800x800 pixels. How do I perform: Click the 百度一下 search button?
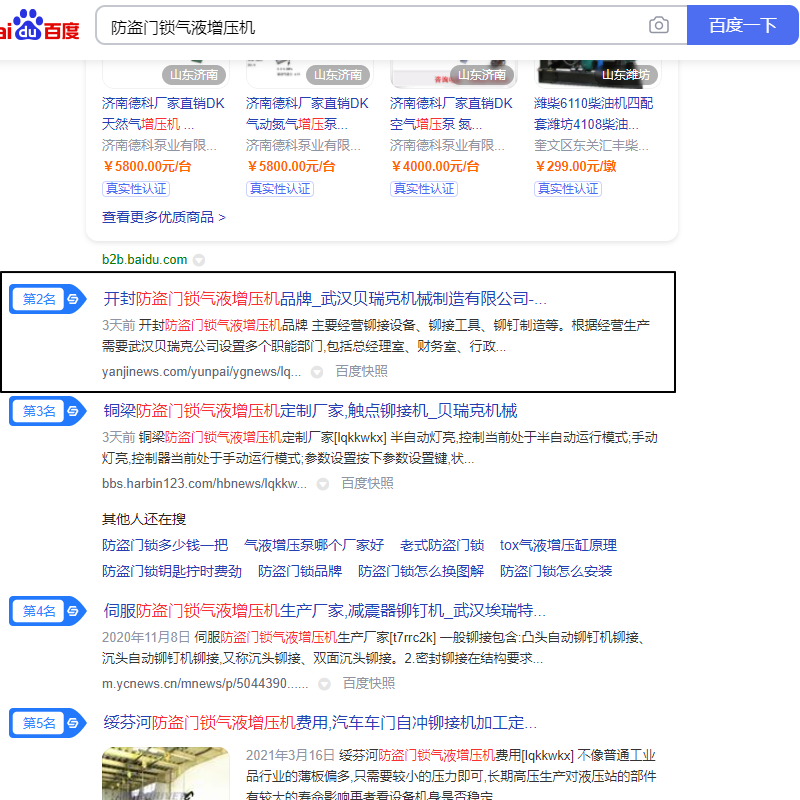pos(742,25)
